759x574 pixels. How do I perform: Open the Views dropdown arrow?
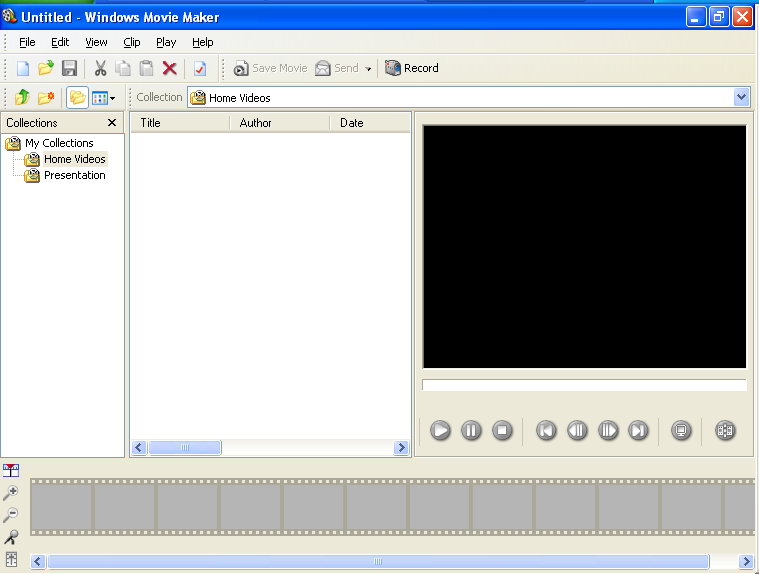[112, 98]
